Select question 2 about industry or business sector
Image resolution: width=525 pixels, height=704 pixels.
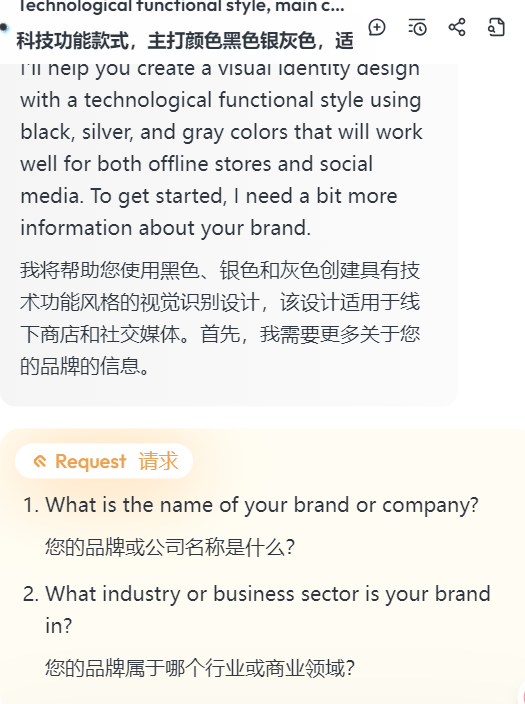[x=257, y=609]
